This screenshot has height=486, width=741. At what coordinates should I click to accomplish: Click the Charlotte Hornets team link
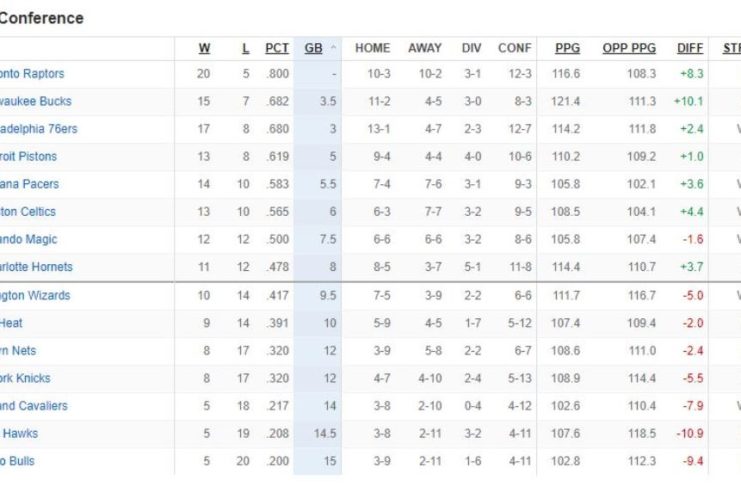pos(36,267)
